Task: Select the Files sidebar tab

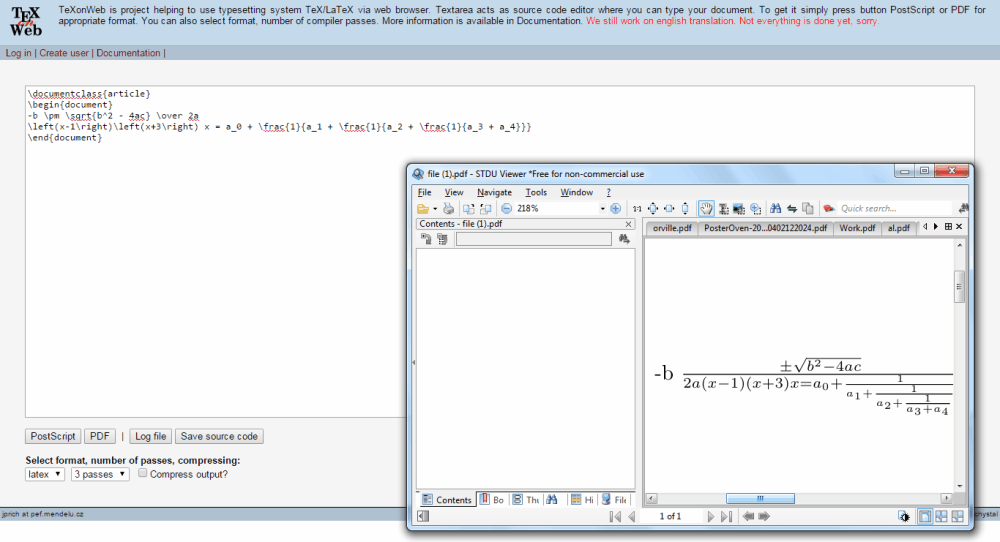Action: pyautogui.click(x=614, y=500)
